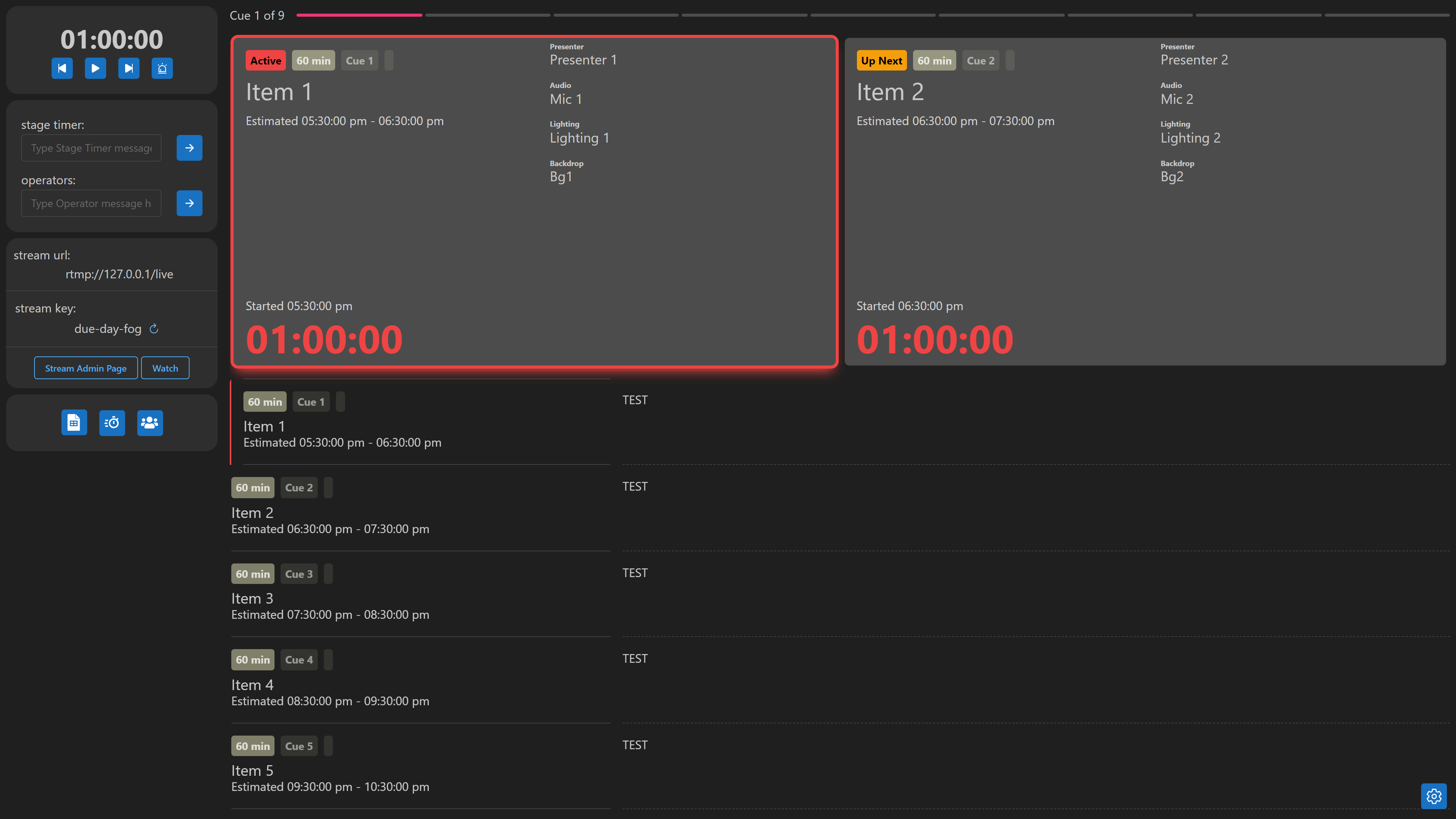
Task: Send the operator message arrow
Action: tap(189, 204)
